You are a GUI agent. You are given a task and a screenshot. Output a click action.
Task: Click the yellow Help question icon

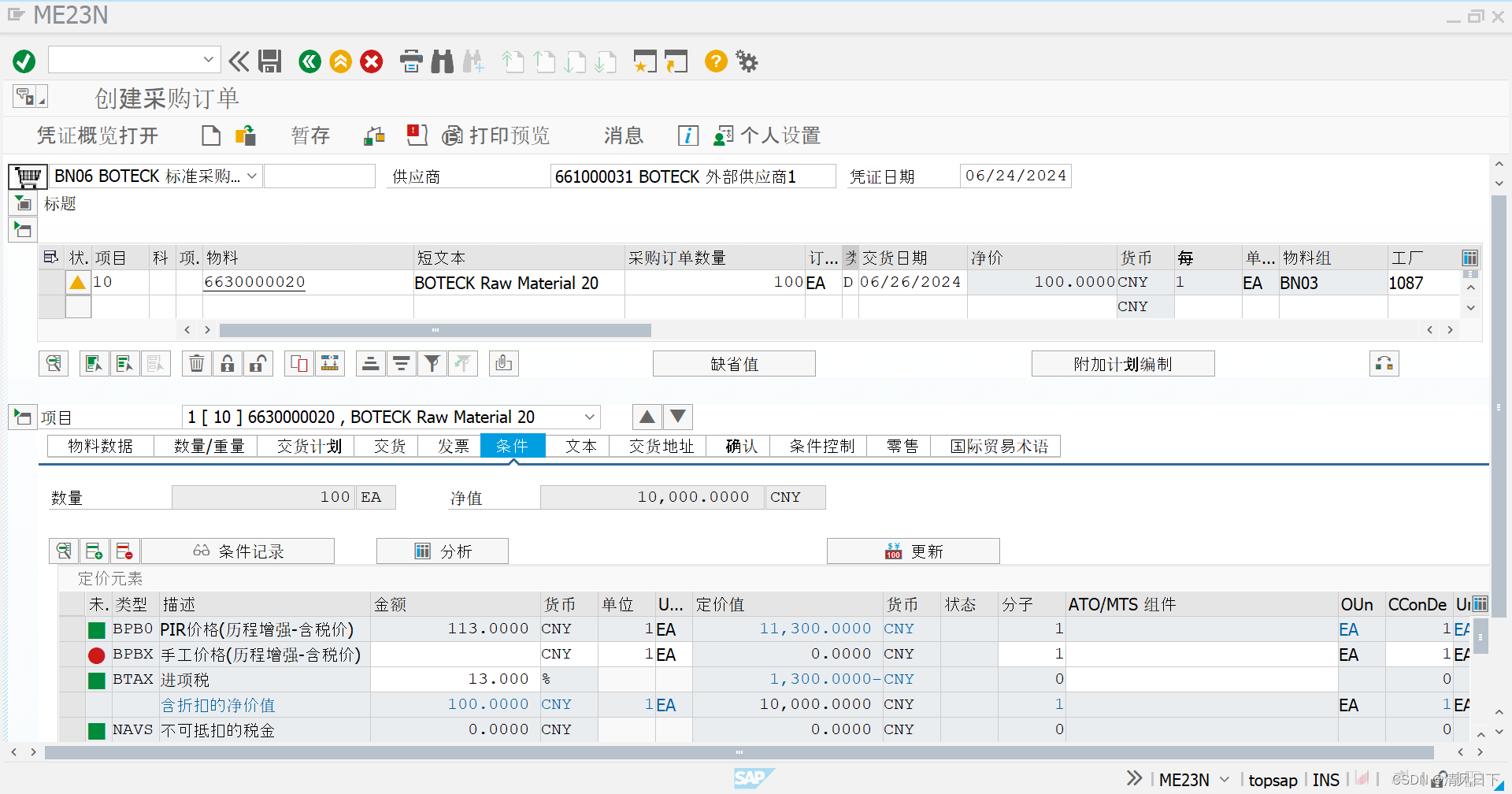pyautogui.click(x=716, y=61)
